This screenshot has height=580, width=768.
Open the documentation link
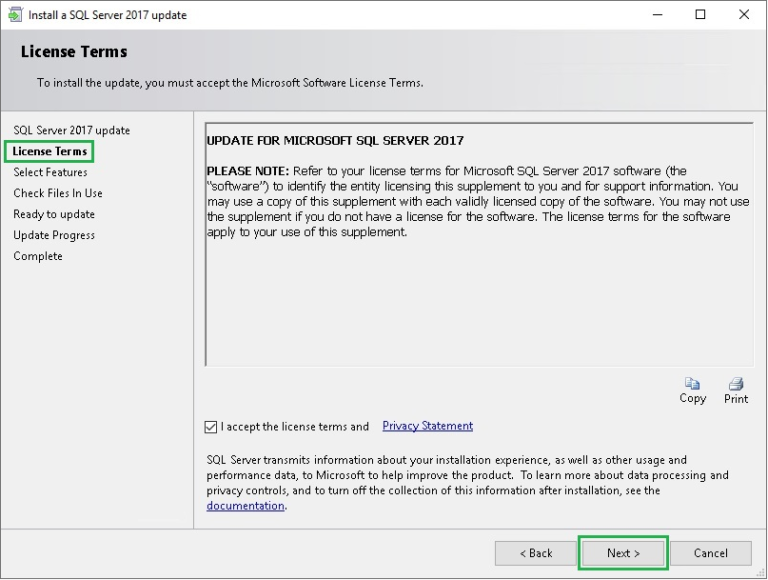click(x=245, y=506)
